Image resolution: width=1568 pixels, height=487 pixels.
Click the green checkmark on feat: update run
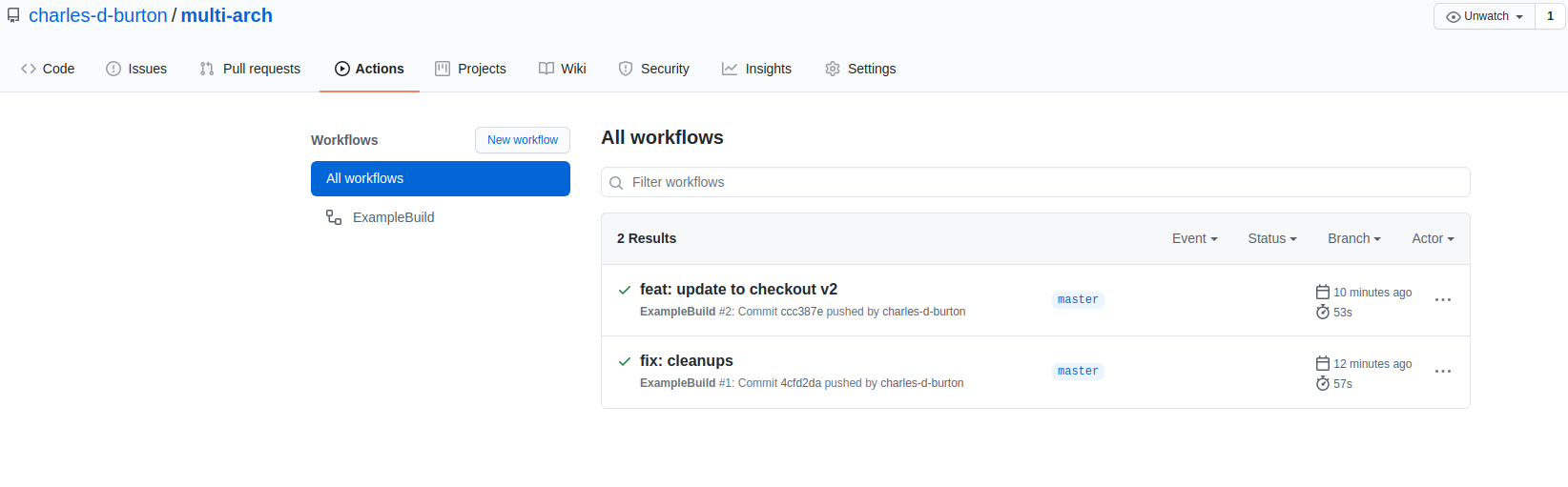pos(625,290)
